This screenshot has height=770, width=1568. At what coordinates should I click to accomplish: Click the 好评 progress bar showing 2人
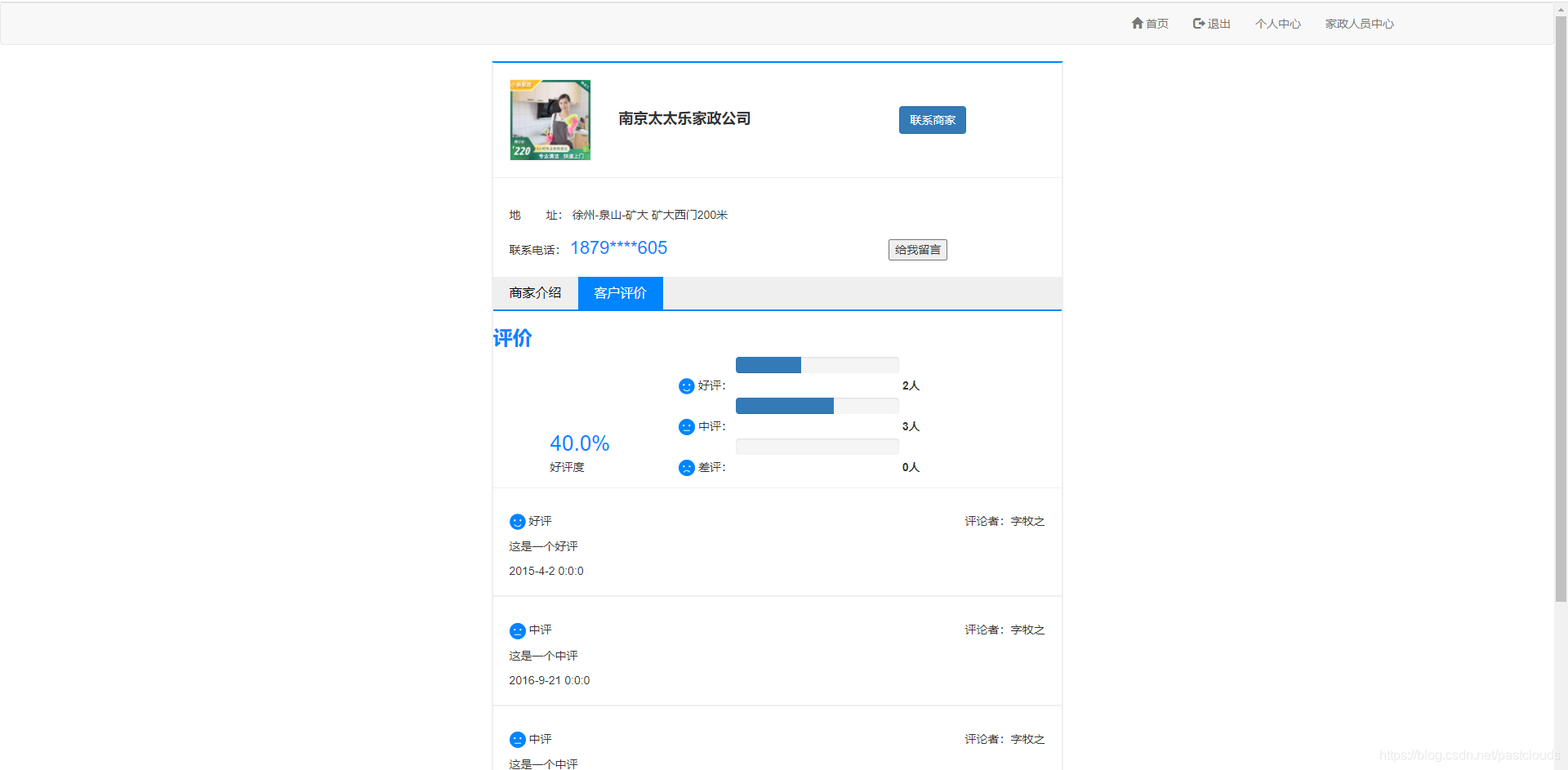(x=817, y=365)
